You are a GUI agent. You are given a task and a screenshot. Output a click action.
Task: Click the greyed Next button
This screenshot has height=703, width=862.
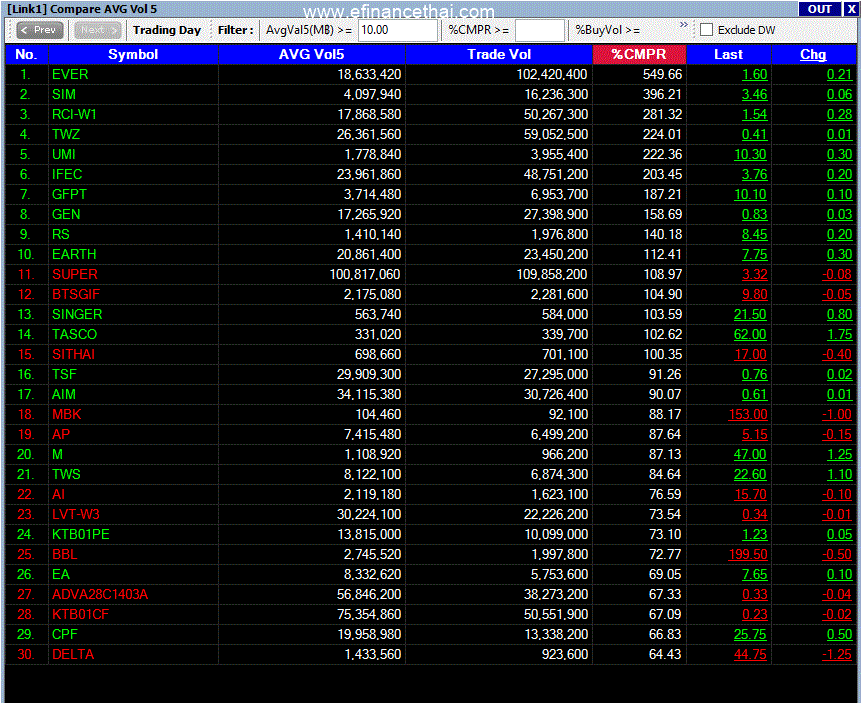click(98, 30)
